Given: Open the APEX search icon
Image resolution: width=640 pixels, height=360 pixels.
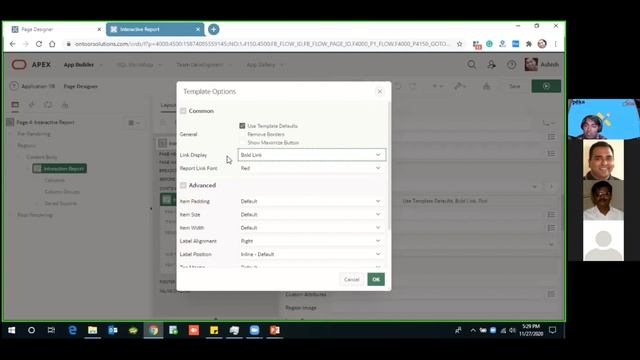Looking at the screenshot, I should click(x=471, y=64).
